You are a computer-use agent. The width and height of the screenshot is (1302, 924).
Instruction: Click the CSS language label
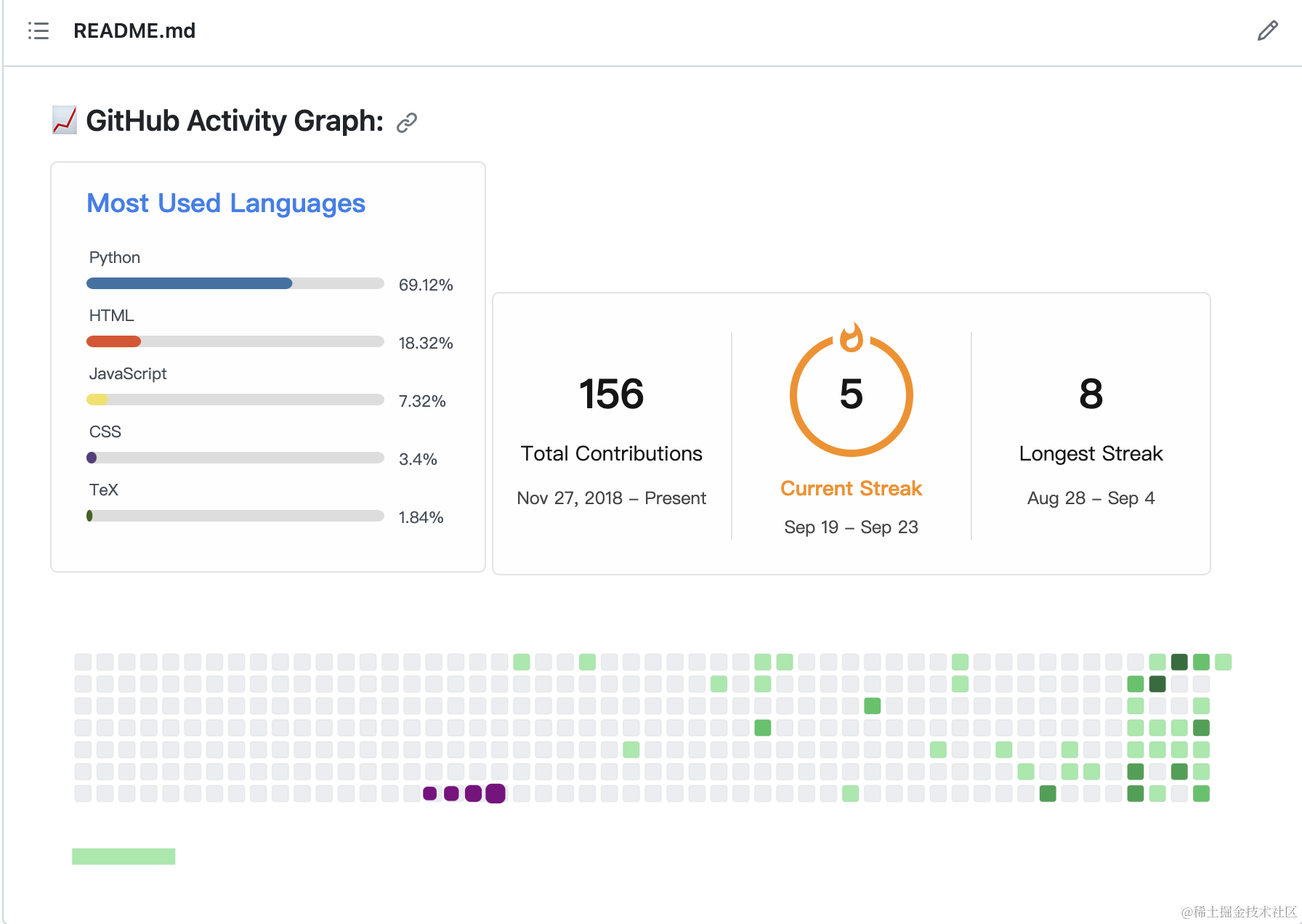point(105,432)
